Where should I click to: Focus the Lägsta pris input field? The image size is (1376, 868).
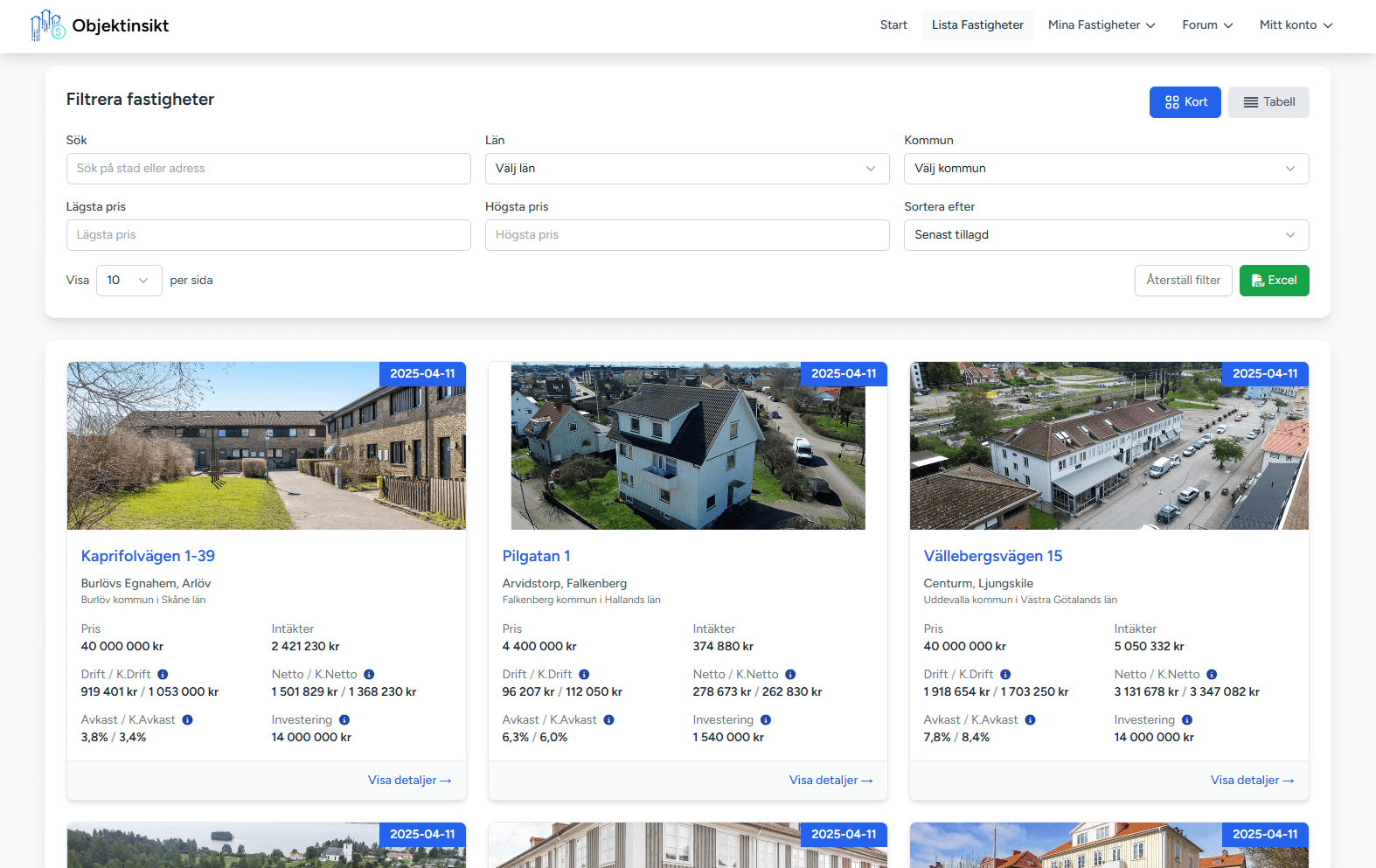(x=268, y=235)
